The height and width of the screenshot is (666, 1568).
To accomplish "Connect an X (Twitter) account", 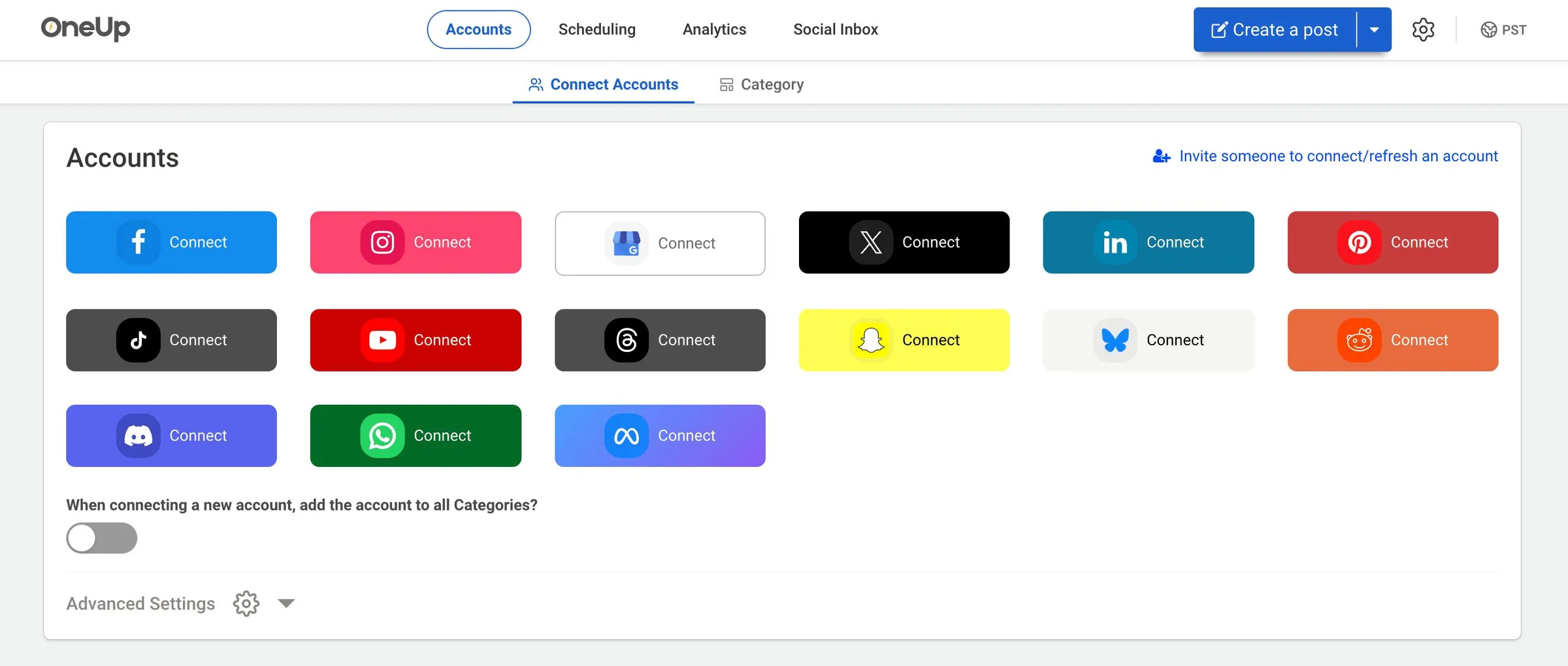I will pyautogui.click(x=904, y=242).
